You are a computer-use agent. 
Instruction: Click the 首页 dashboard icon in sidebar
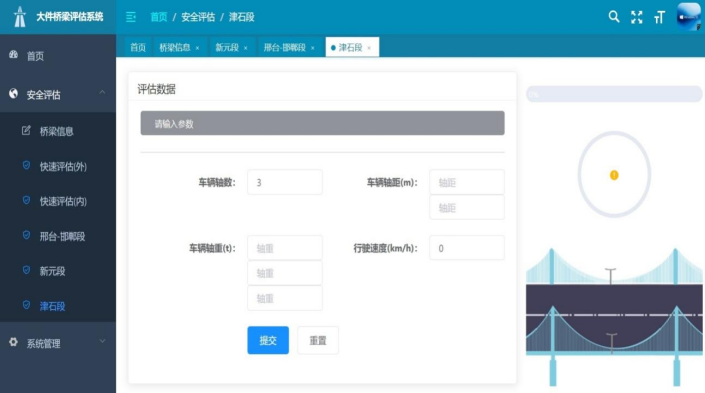(x=13, y=55)
